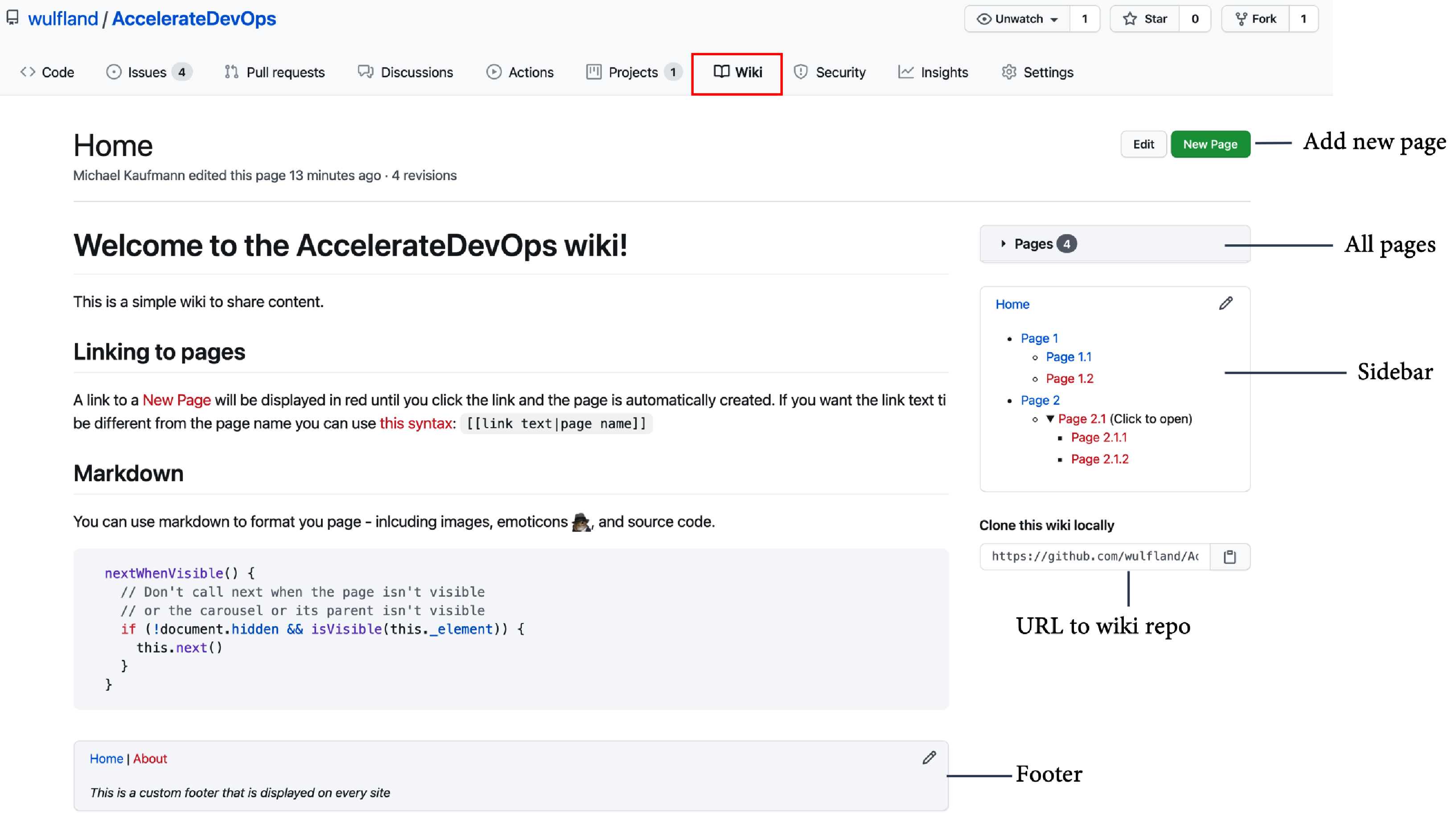Click the 'Linking to pages' heading

click(160, 352)
